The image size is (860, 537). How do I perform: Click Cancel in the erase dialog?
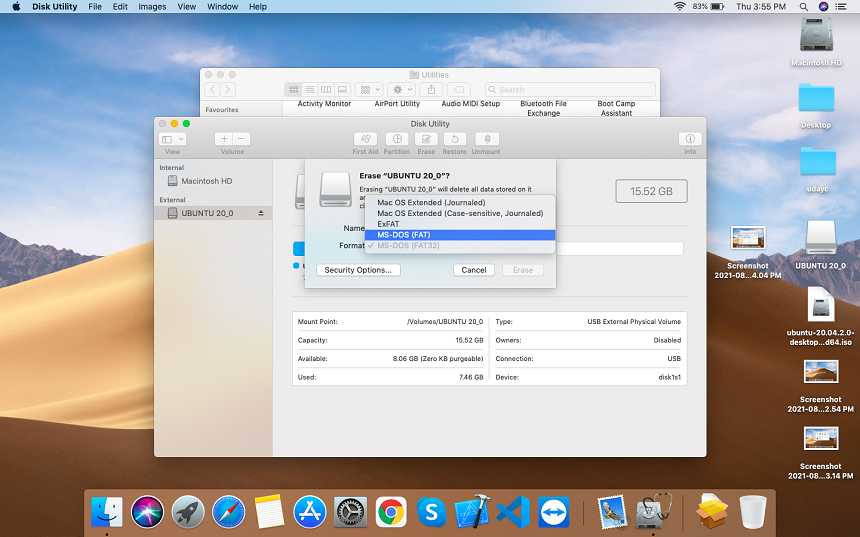pos(474,270)
